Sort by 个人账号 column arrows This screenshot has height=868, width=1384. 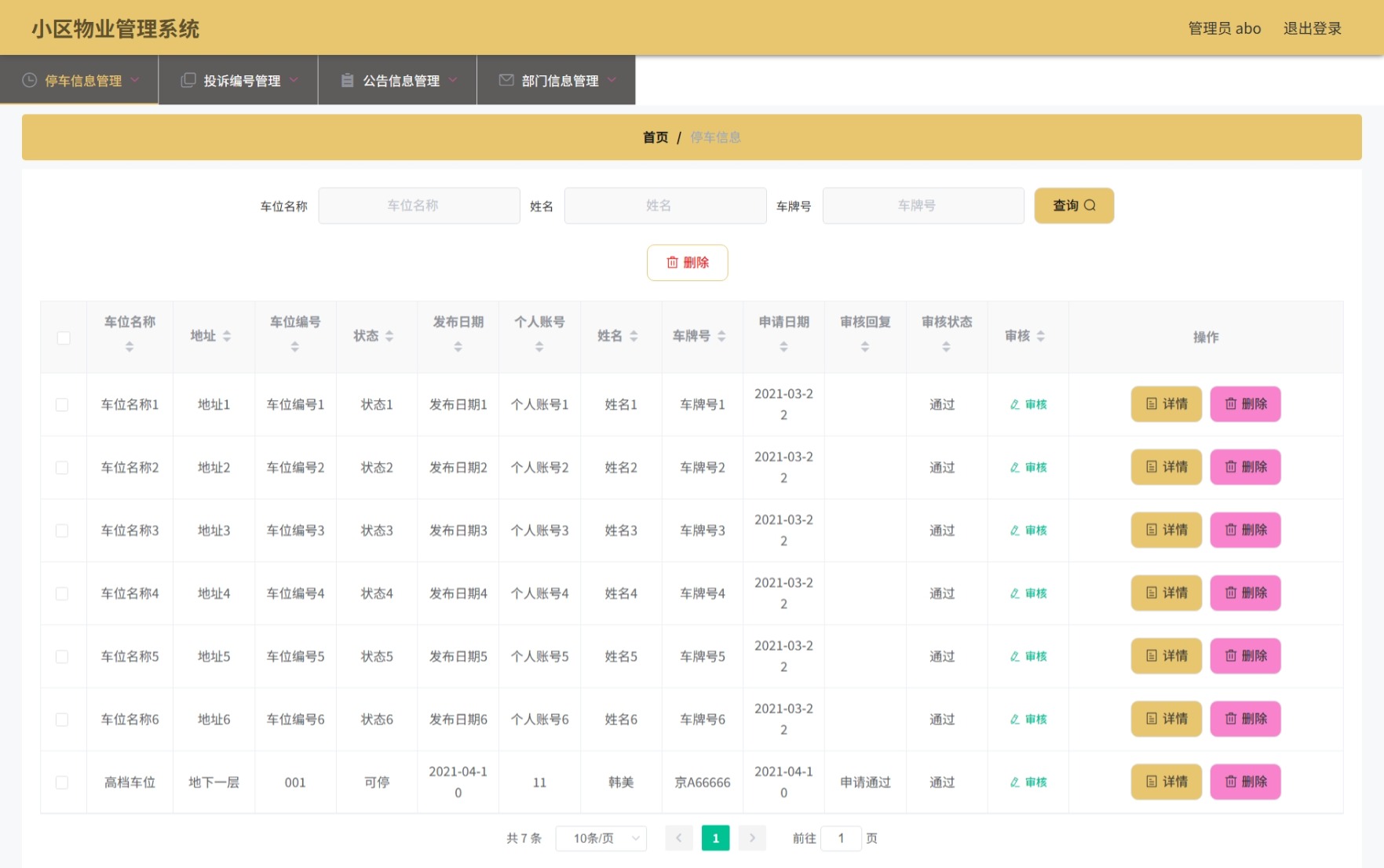(539, 346)
